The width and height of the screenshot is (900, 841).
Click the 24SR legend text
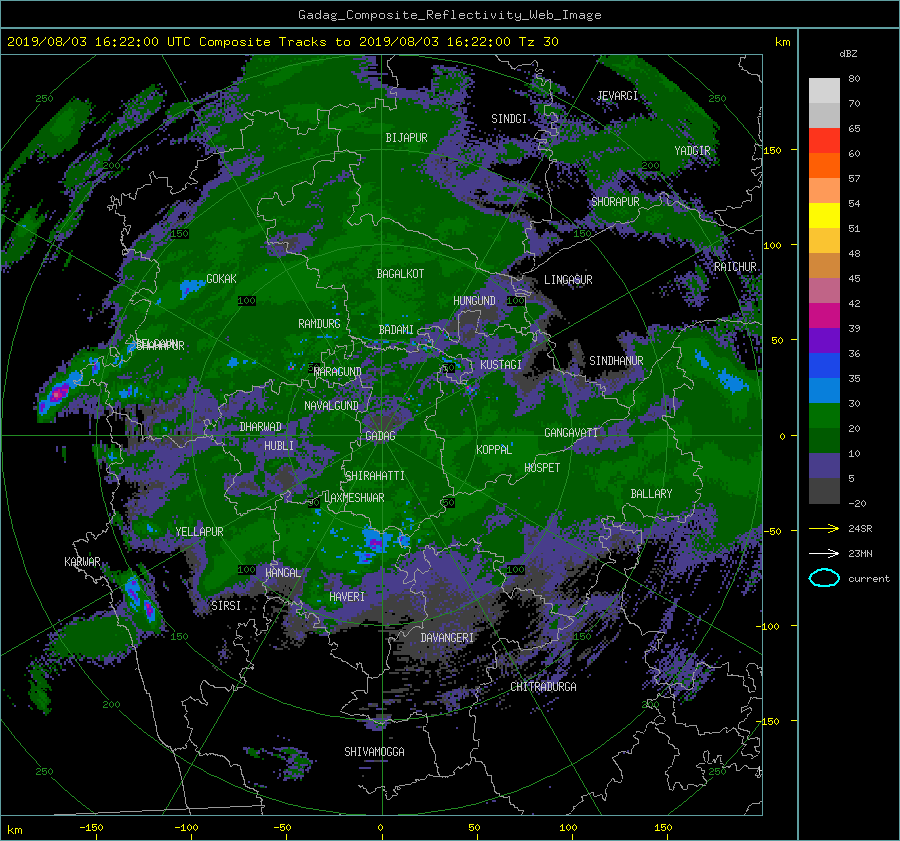[x=860, y=529]
